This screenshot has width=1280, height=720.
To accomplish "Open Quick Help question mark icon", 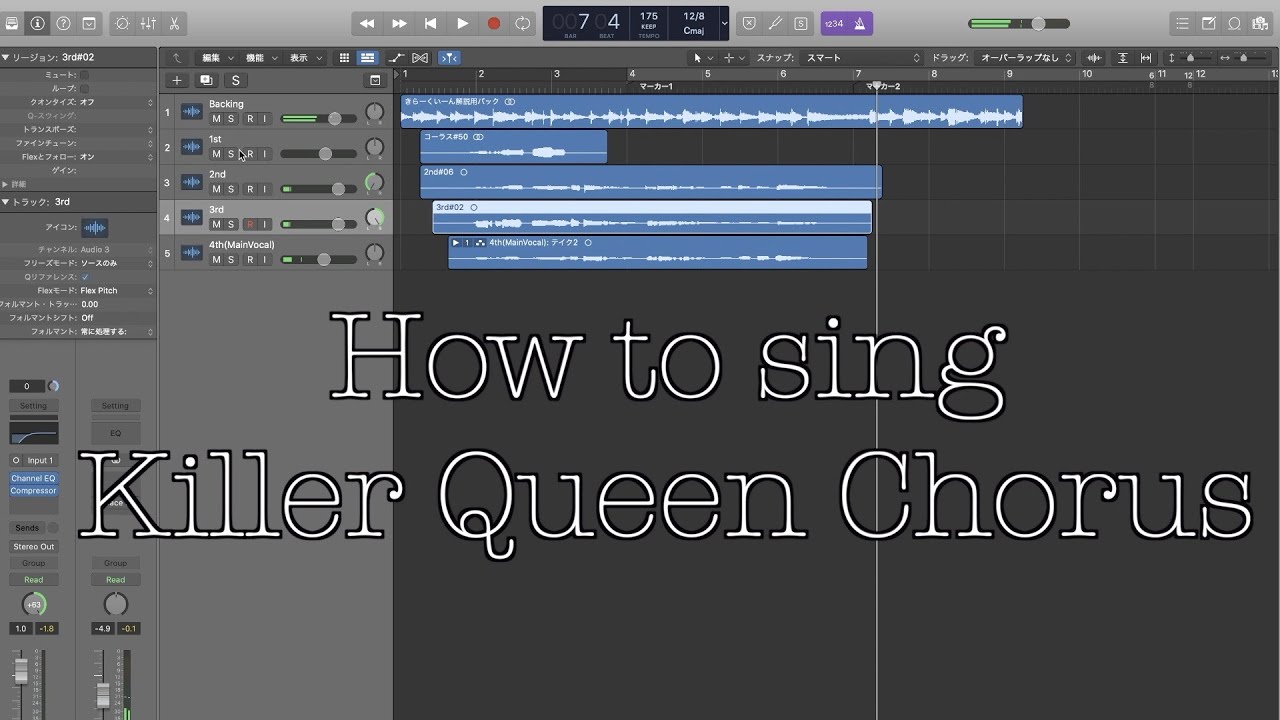I will pyautogui.click(x=63, y=23).
